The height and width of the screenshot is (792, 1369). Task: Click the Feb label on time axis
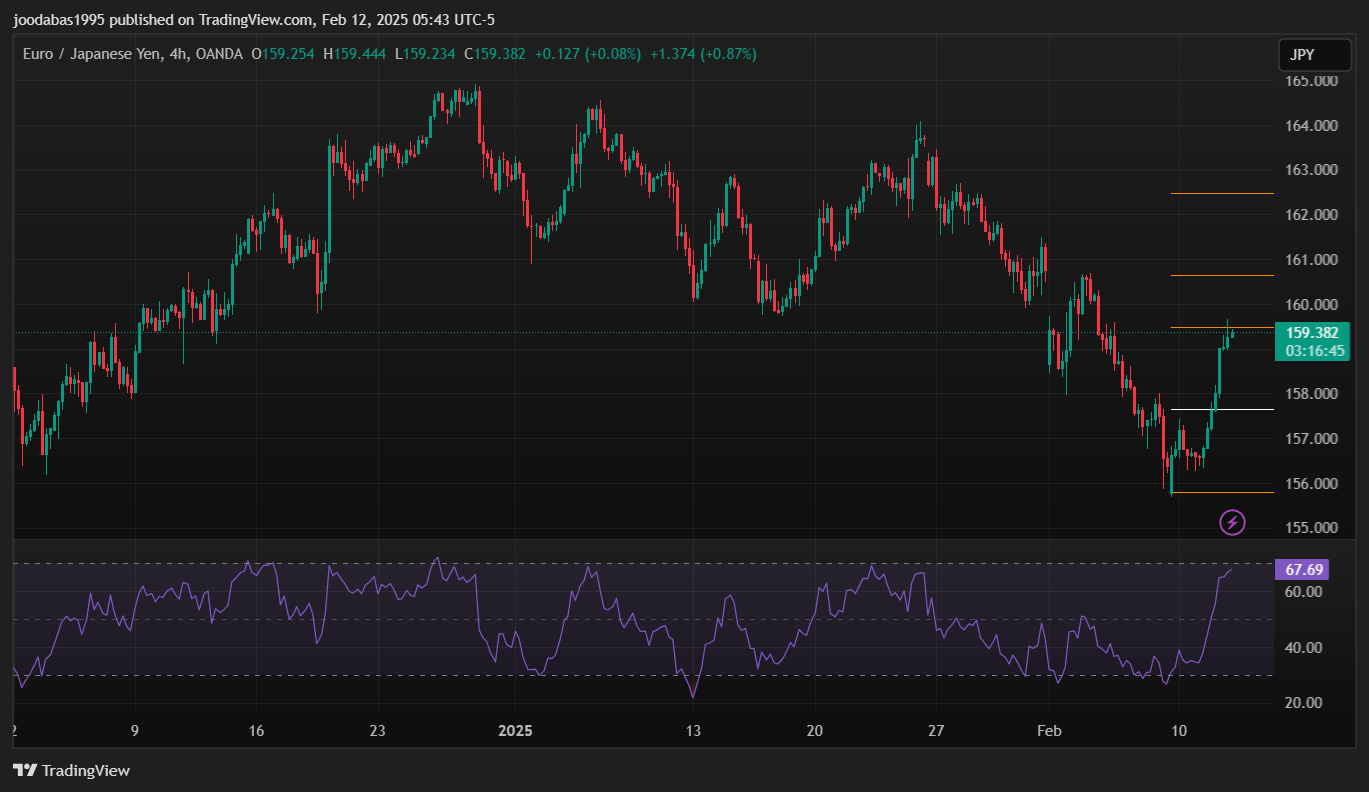(x=1048, y=730)
